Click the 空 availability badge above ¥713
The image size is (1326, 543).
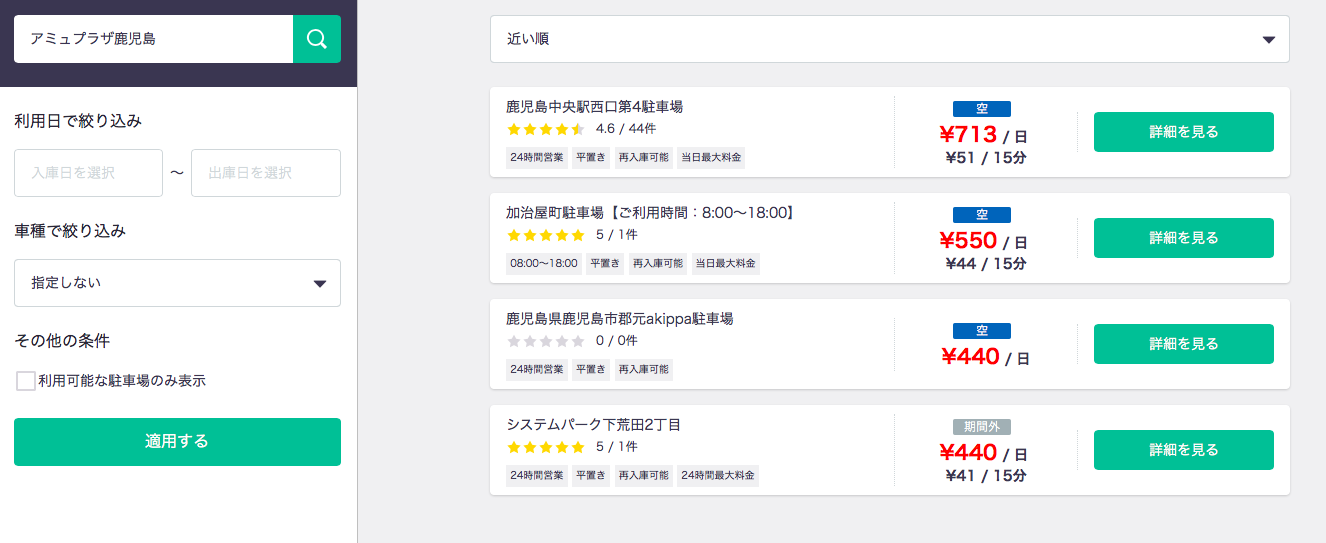pos(981,109)
